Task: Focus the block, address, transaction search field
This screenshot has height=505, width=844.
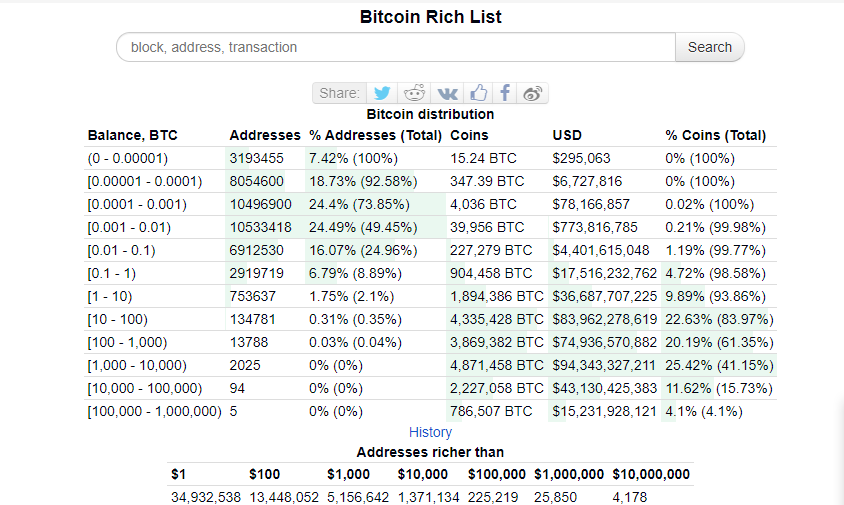Action: 397,47
